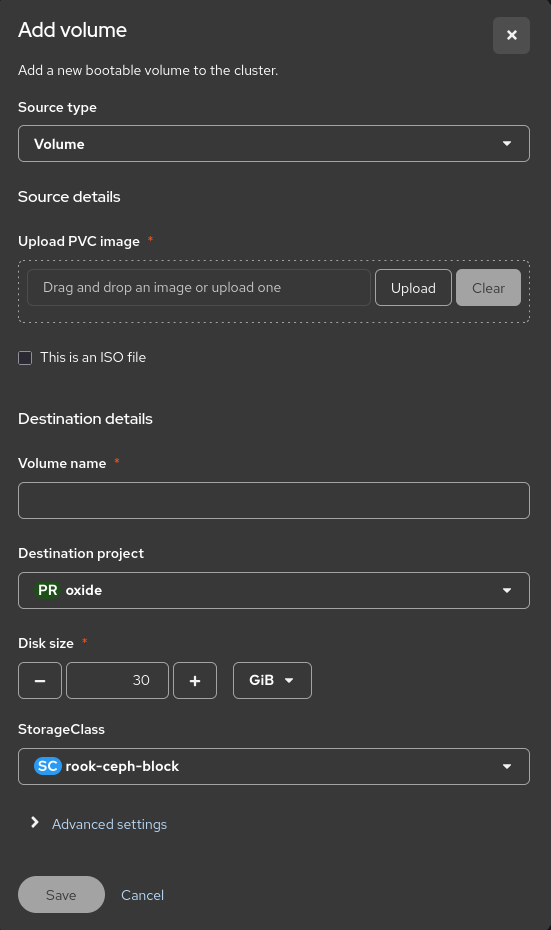The width and height of the screenshot is (551, 930).
Task: Click the Cancel link
Action: click(142, 895)
